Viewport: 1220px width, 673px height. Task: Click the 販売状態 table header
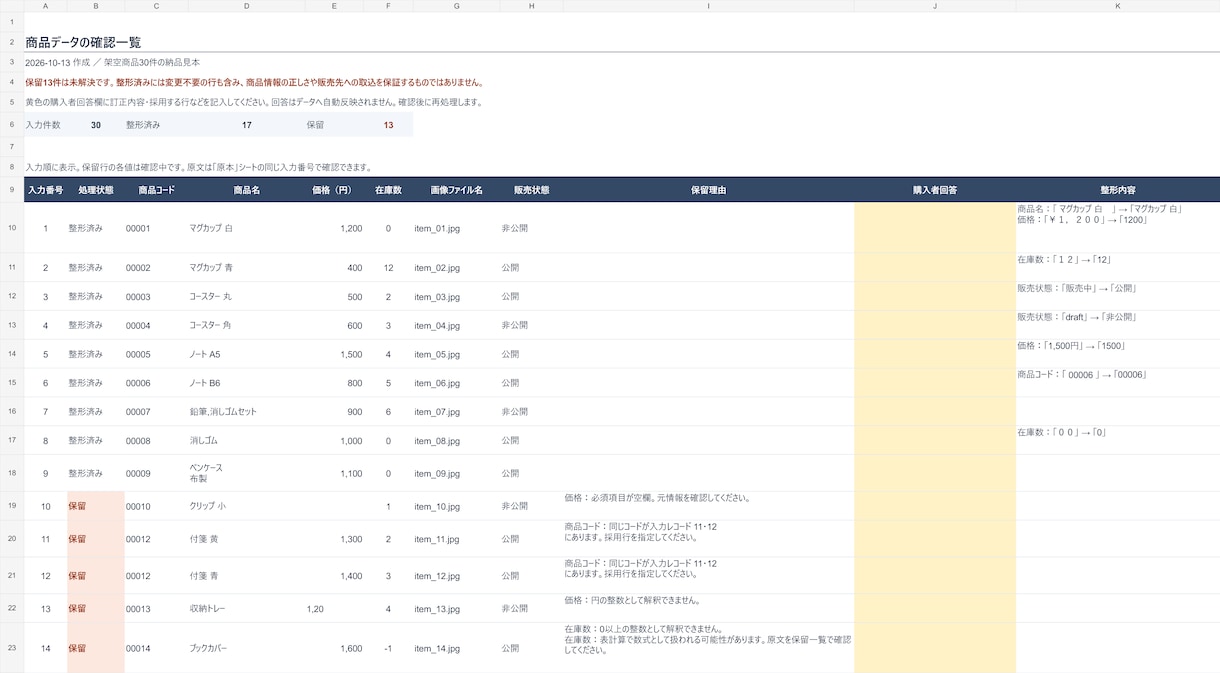[x=531, y=189]
